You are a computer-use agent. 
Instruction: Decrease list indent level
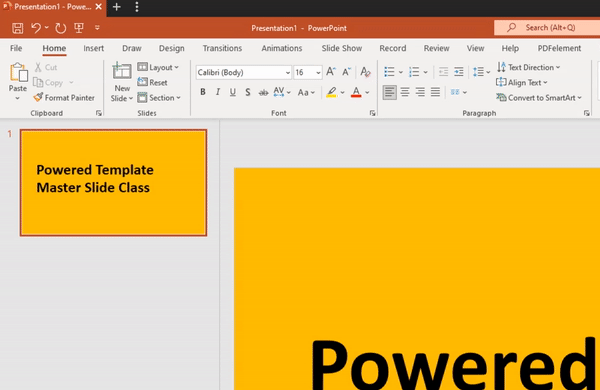(x=443, y=72)
